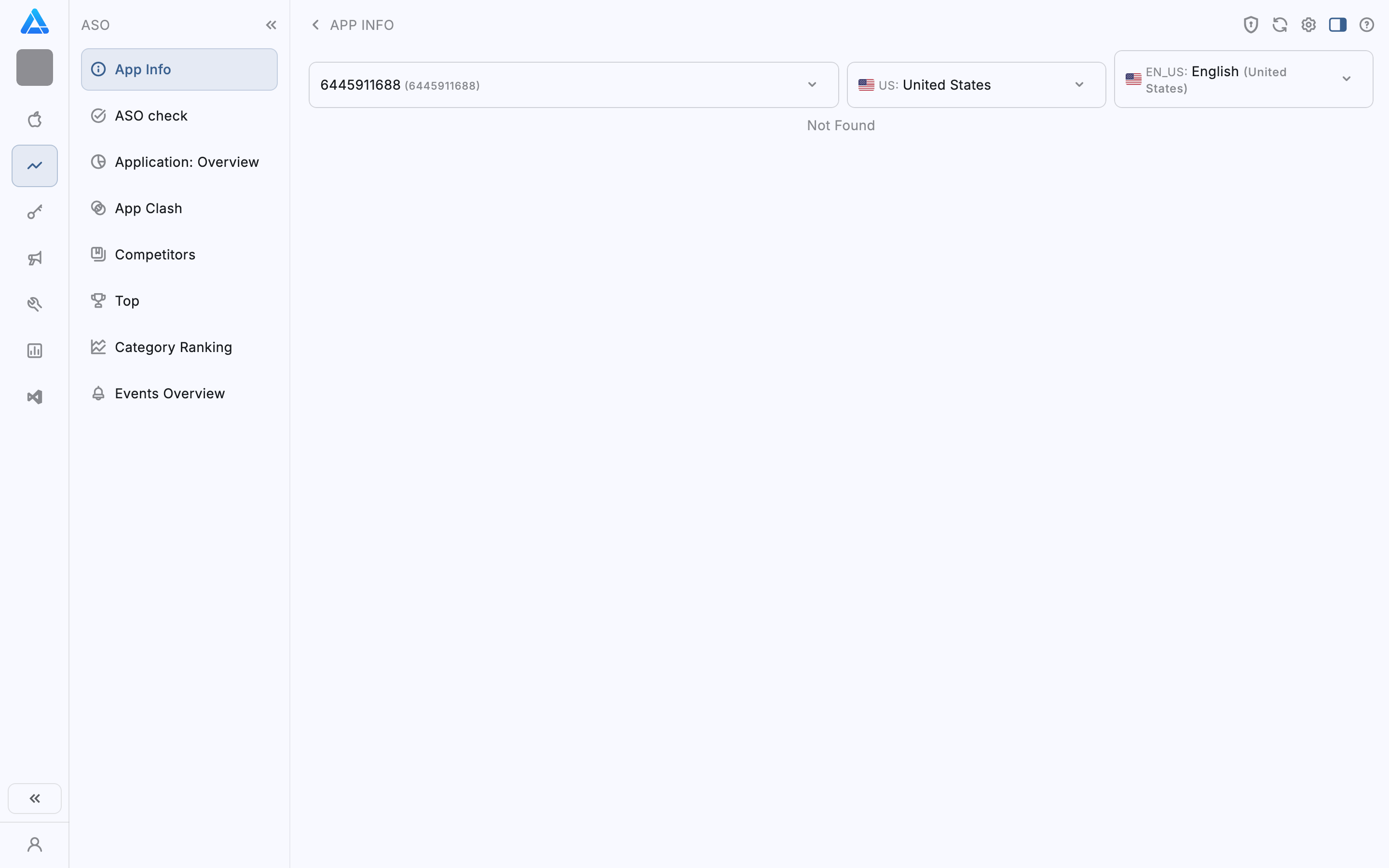Open the keywords key icon section
Image resolution: width=1389 pixels, height=868 pixels.
[x=34, y=212]
